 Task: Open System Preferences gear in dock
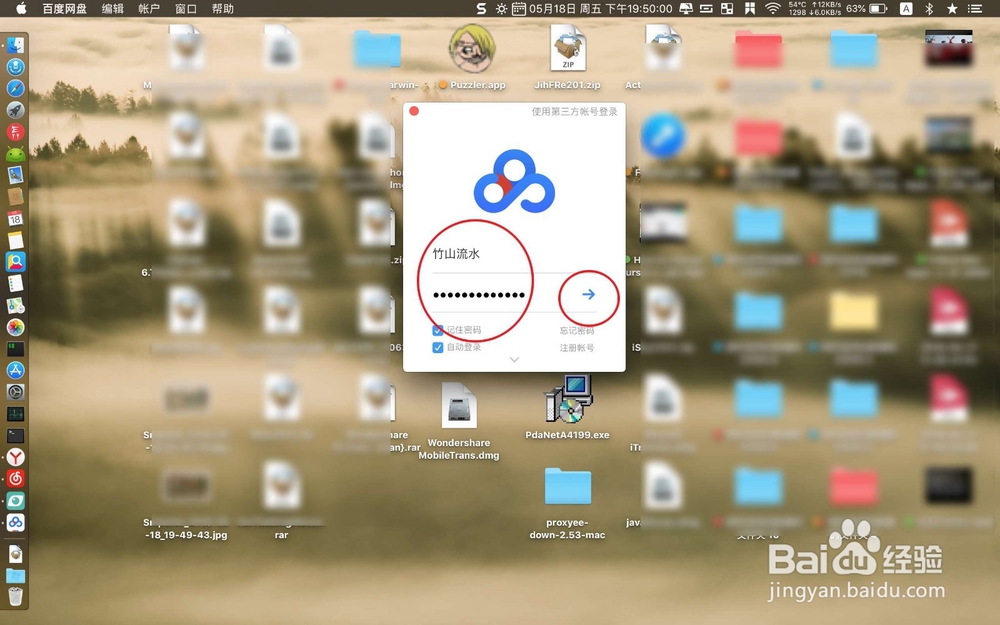pyautogui.click(x=15, y=392)
